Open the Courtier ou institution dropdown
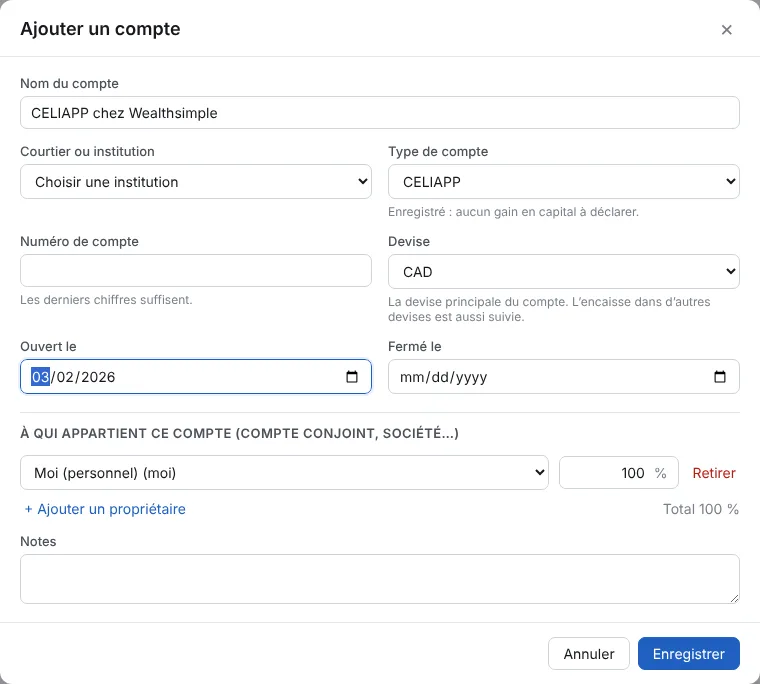The height and width of the screenshot is (684, 760). click(x=196, y=181)
